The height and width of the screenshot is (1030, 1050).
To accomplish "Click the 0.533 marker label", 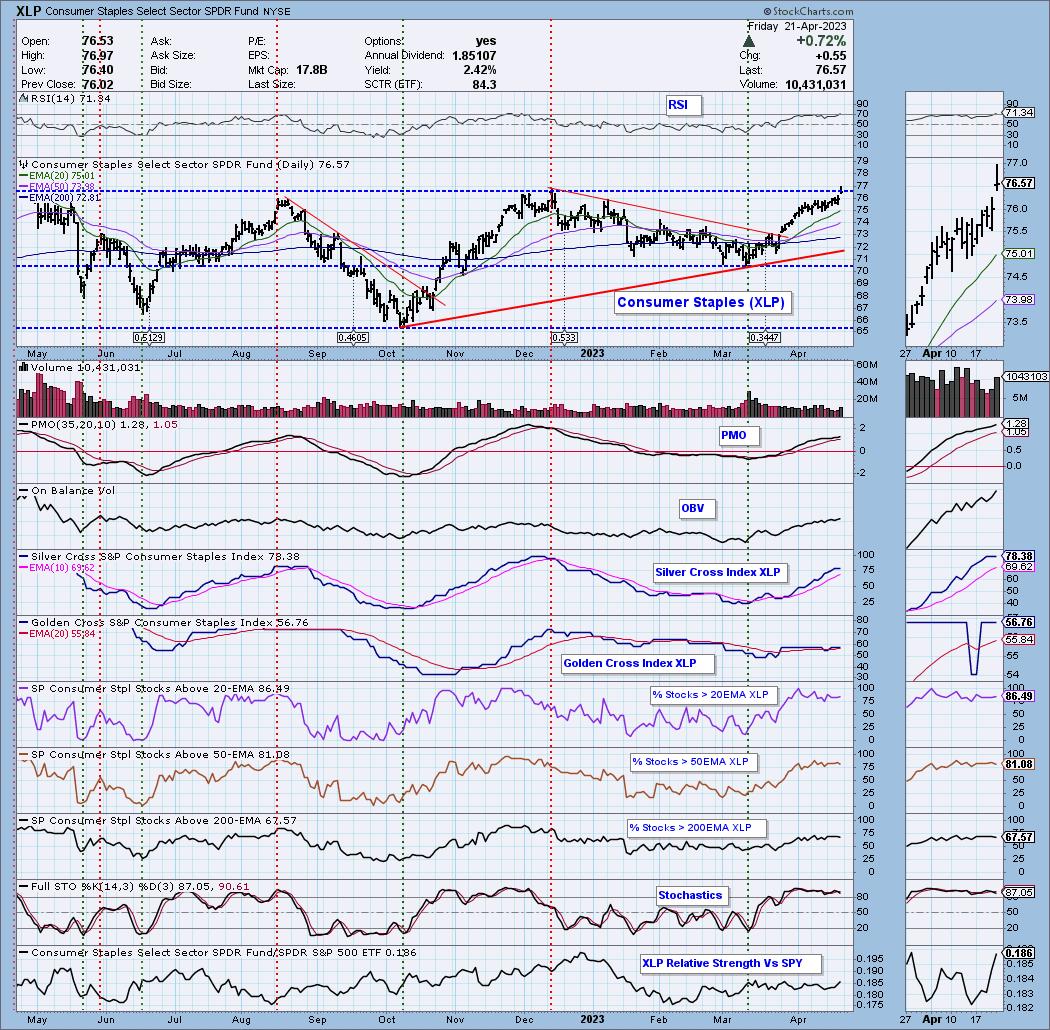I will [563, 338].
